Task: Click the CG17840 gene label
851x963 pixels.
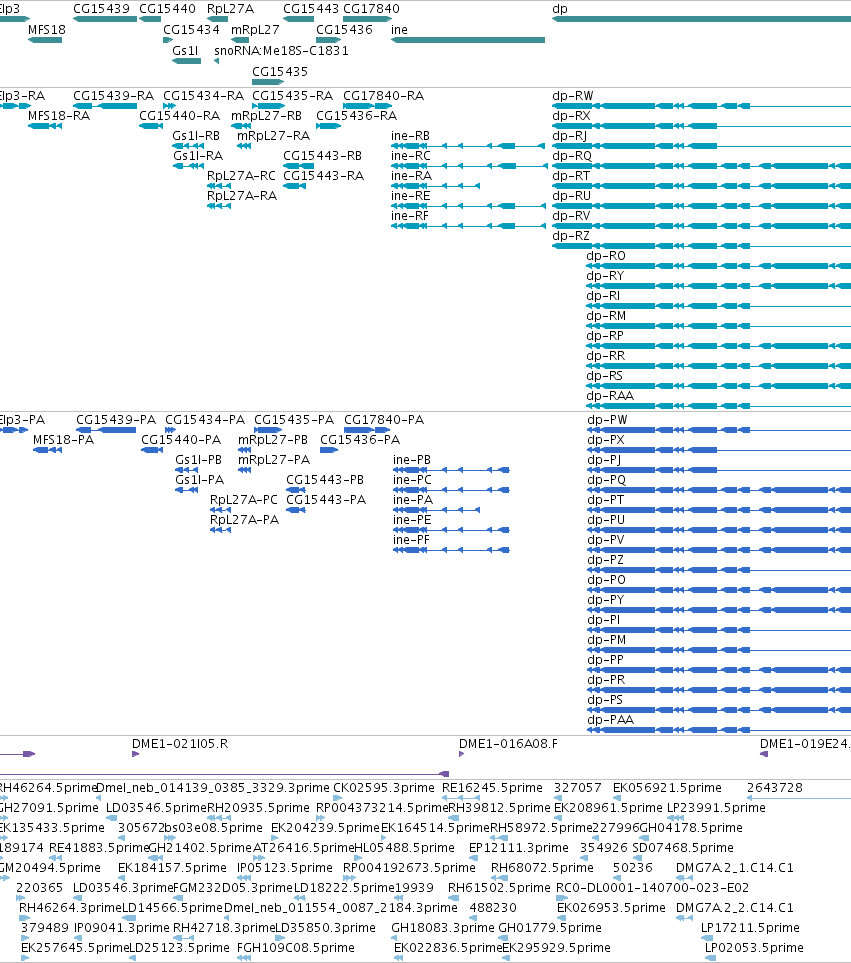Action: (371, 9)
